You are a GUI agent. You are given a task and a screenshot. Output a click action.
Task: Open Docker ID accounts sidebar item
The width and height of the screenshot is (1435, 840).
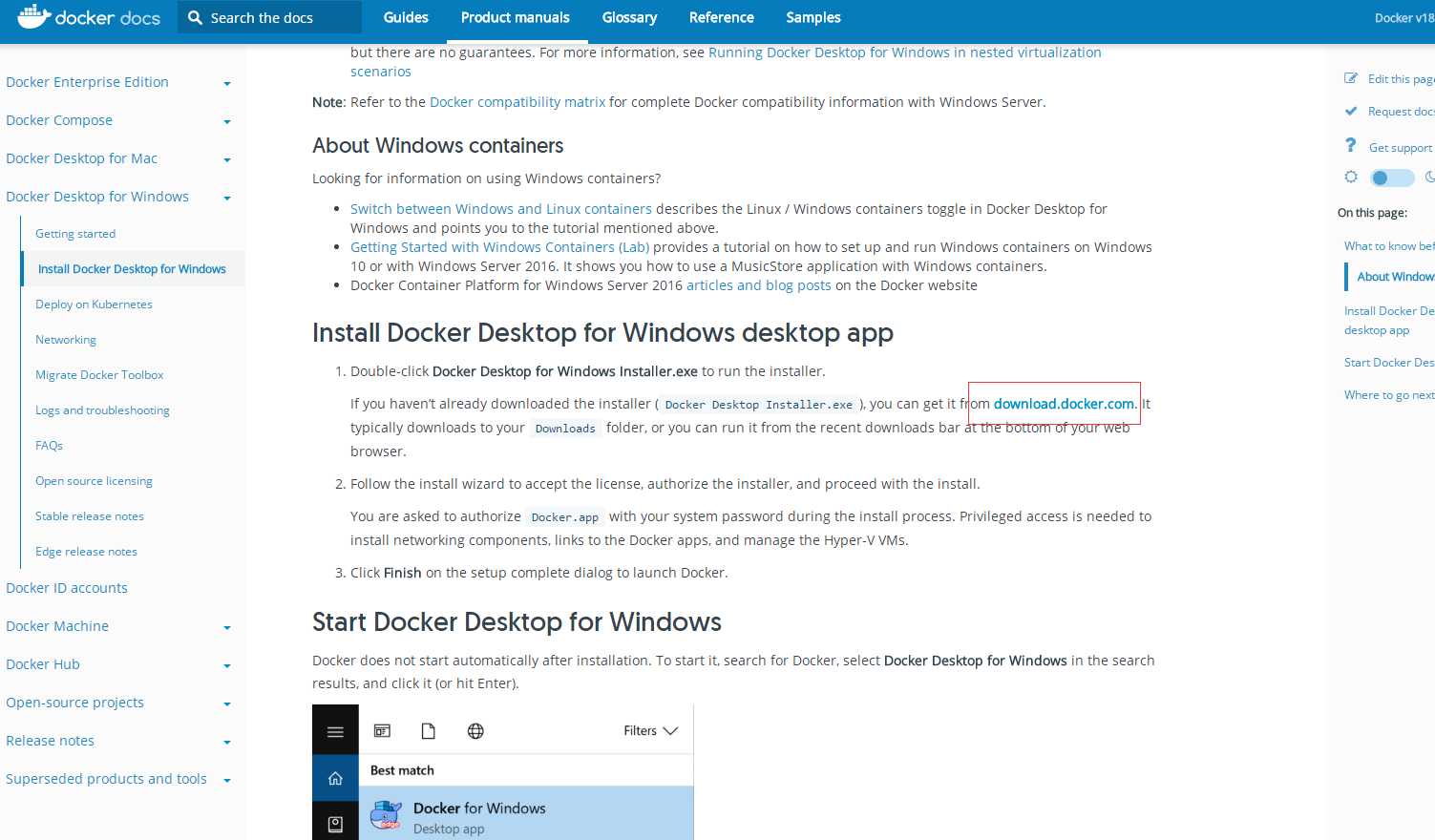point(67,588)
